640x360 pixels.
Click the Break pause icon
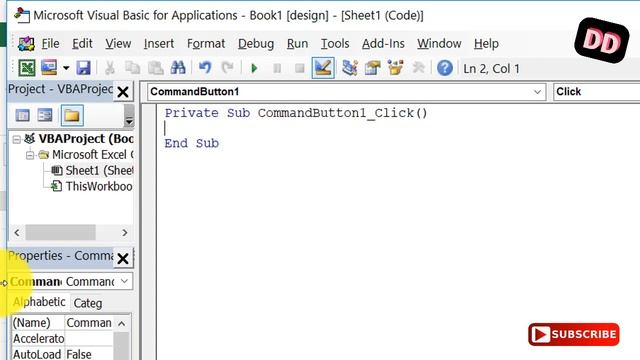(x=277, y=68)
